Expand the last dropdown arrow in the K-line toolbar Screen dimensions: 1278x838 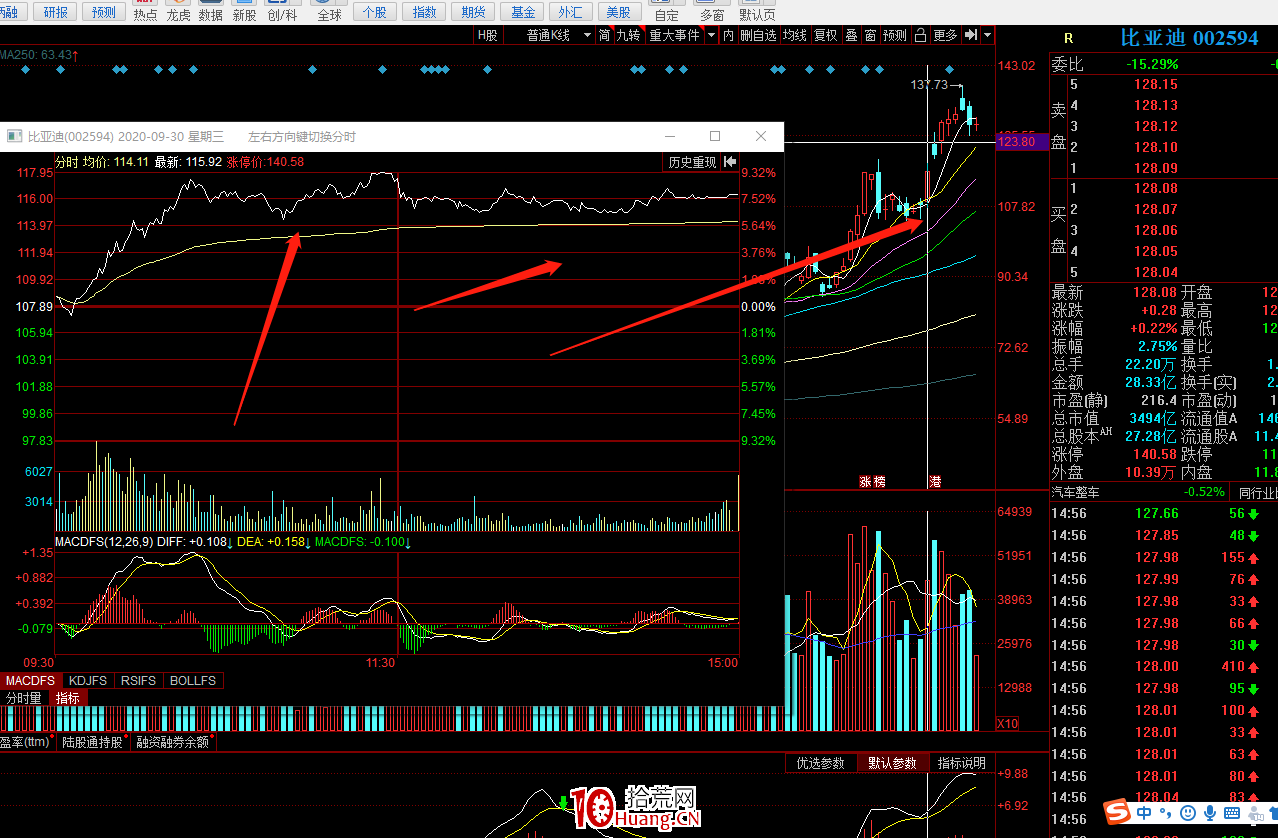point(988,35)
